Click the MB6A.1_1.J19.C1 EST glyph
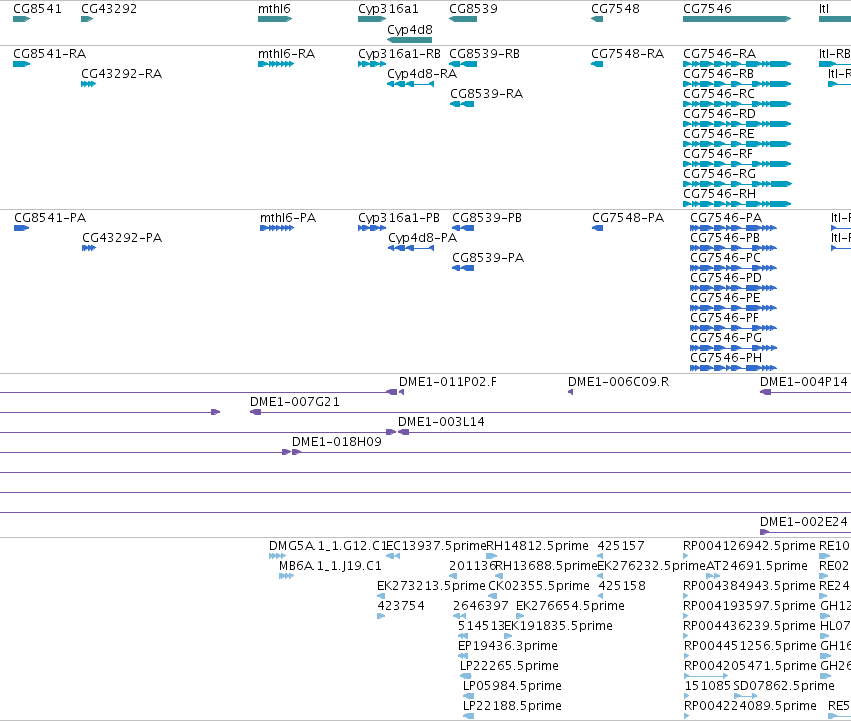 [286, 576]
